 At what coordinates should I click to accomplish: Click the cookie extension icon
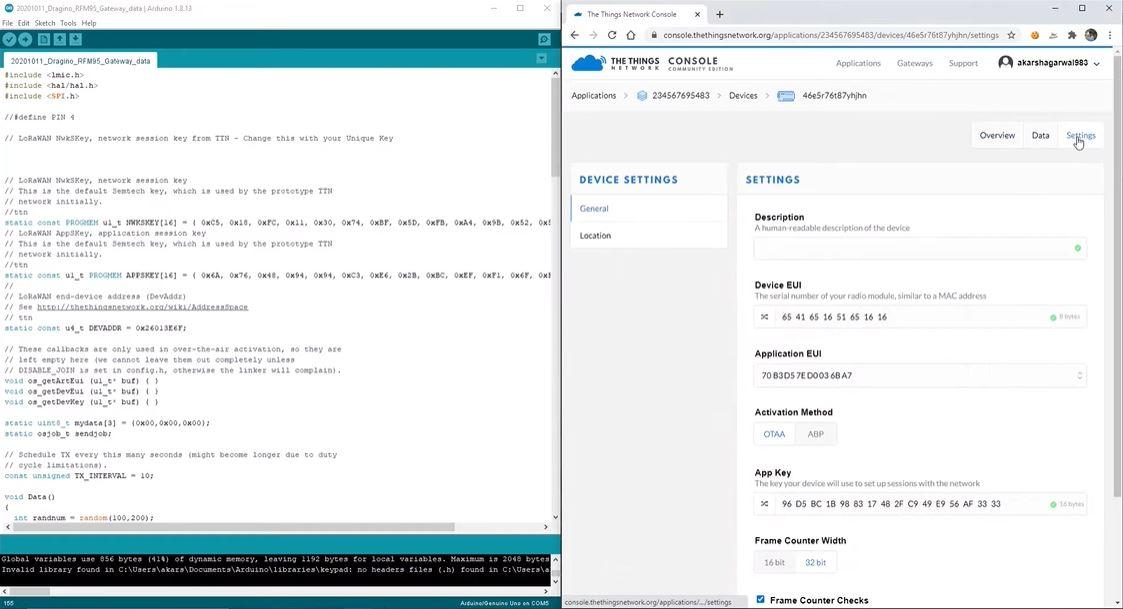(x=1035, y=35)
